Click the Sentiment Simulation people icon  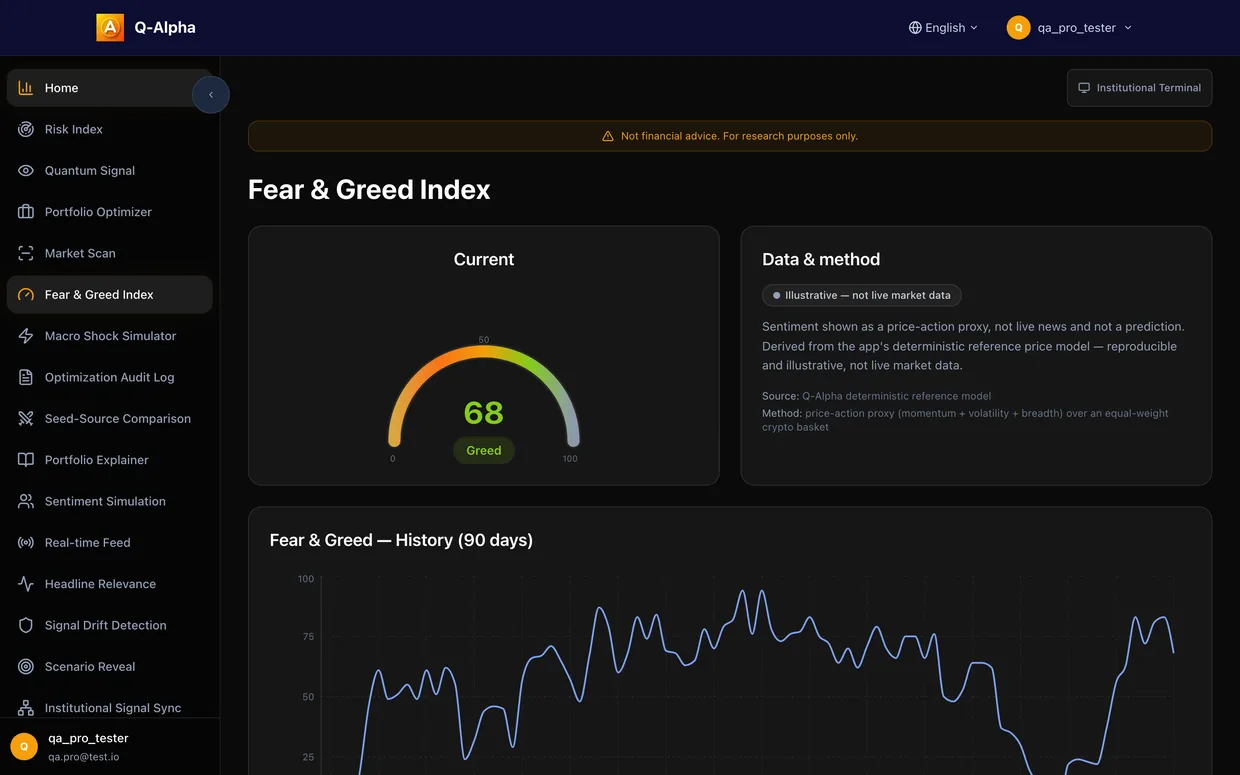26,501
